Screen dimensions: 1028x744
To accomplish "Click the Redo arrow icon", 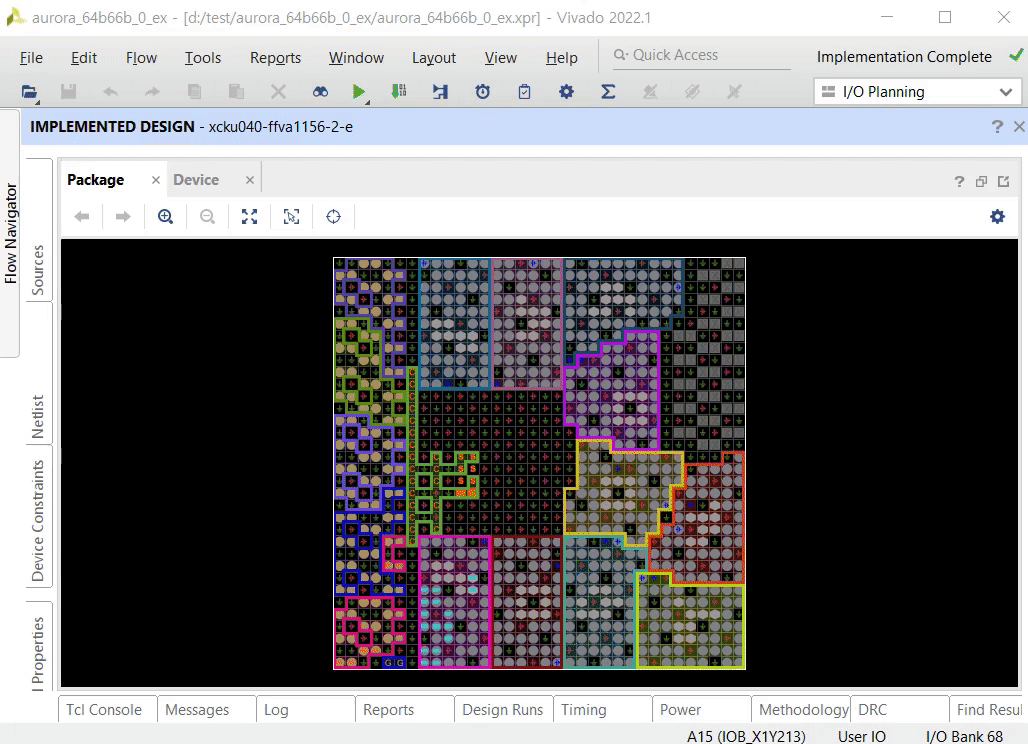I will [152, 92].
